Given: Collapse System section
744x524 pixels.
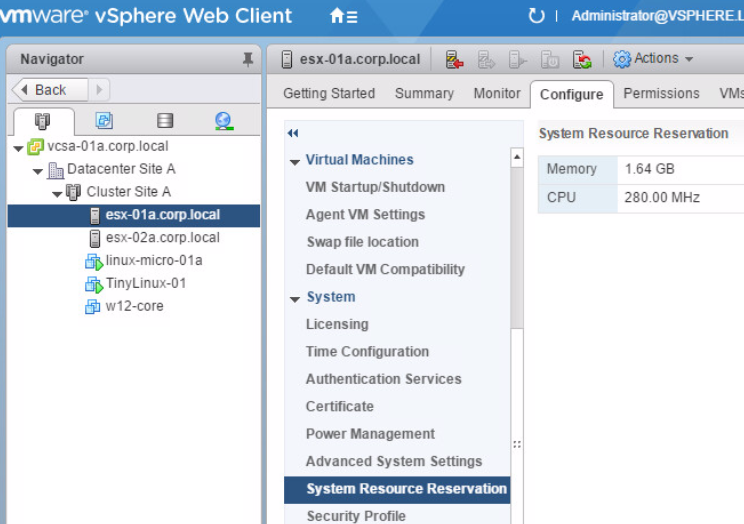Looking at the screenshot, I should [295, 299].
